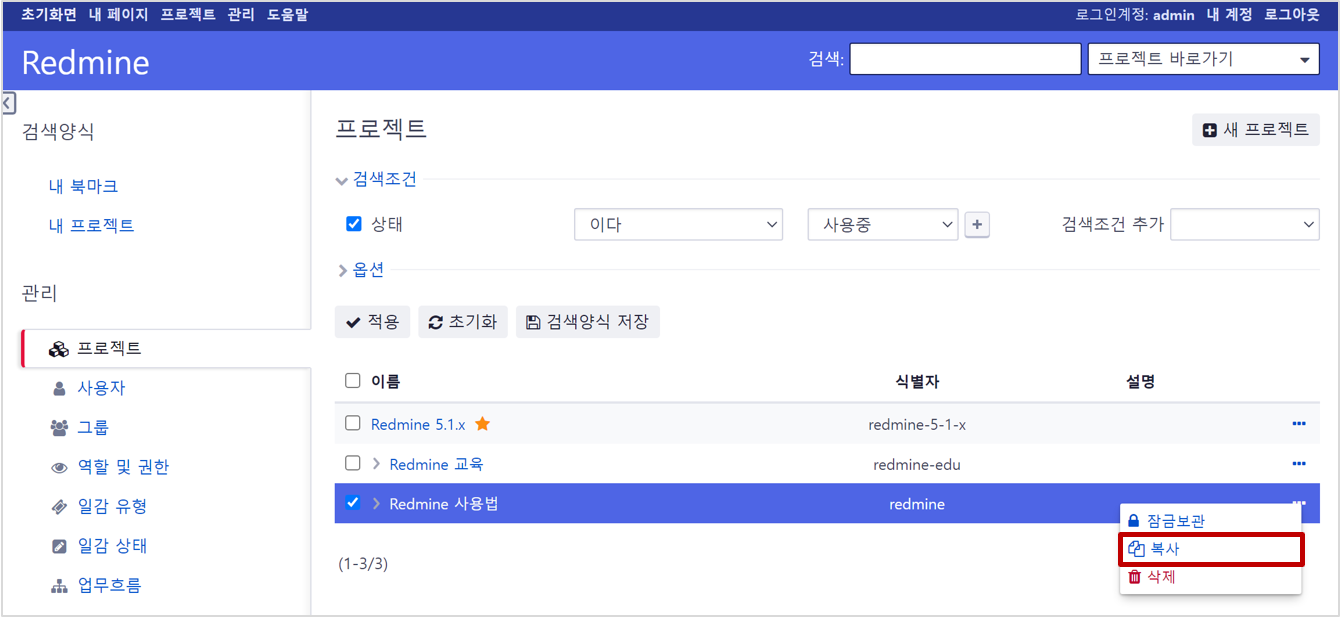1342x619 pixels.
Task: Click the 새 프로젝트 button
Action: (1256, 130)
